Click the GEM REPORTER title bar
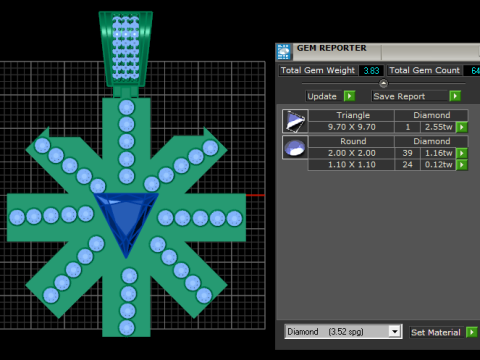Image resolution: width=480 pixels, height=360 pixels. click(x=378, y=52)
